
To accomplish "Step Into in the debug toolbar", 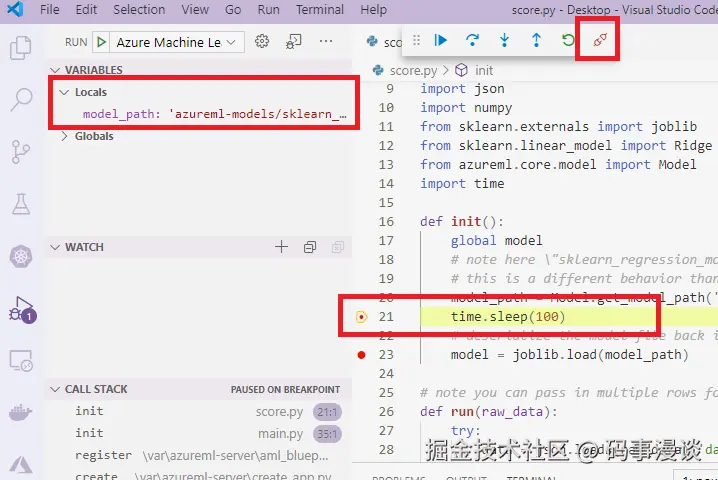I will (504, 40).
